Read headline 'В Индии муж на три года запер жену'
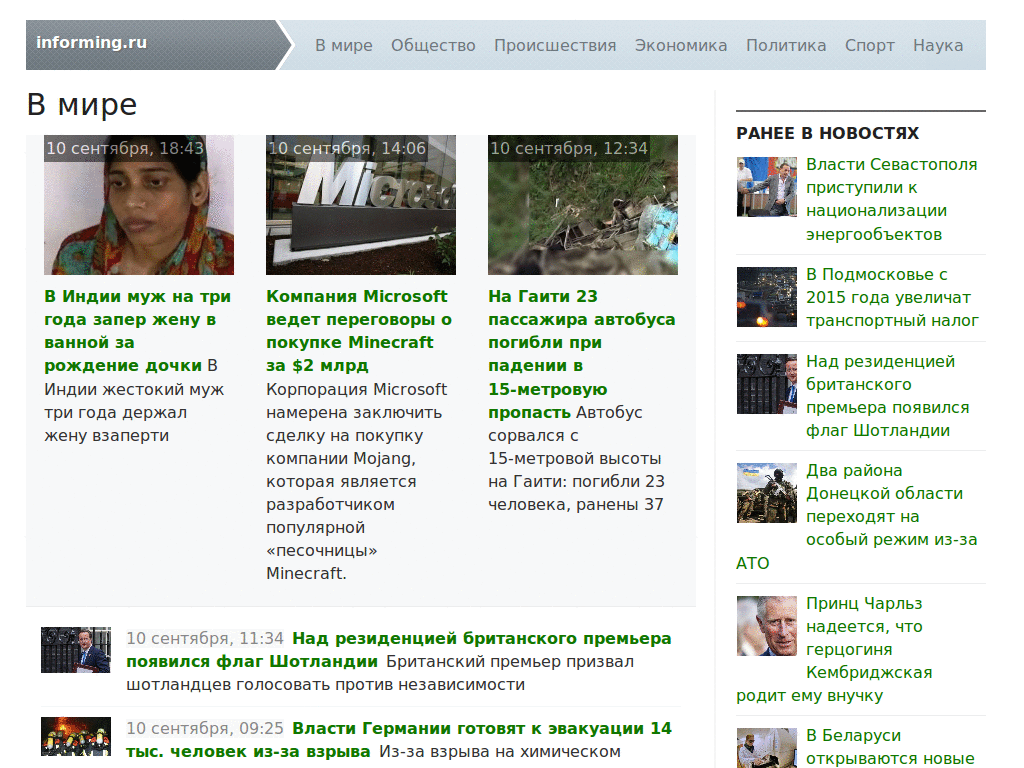The height and width of the screenshot is (768, 1024). pos(137,331)
